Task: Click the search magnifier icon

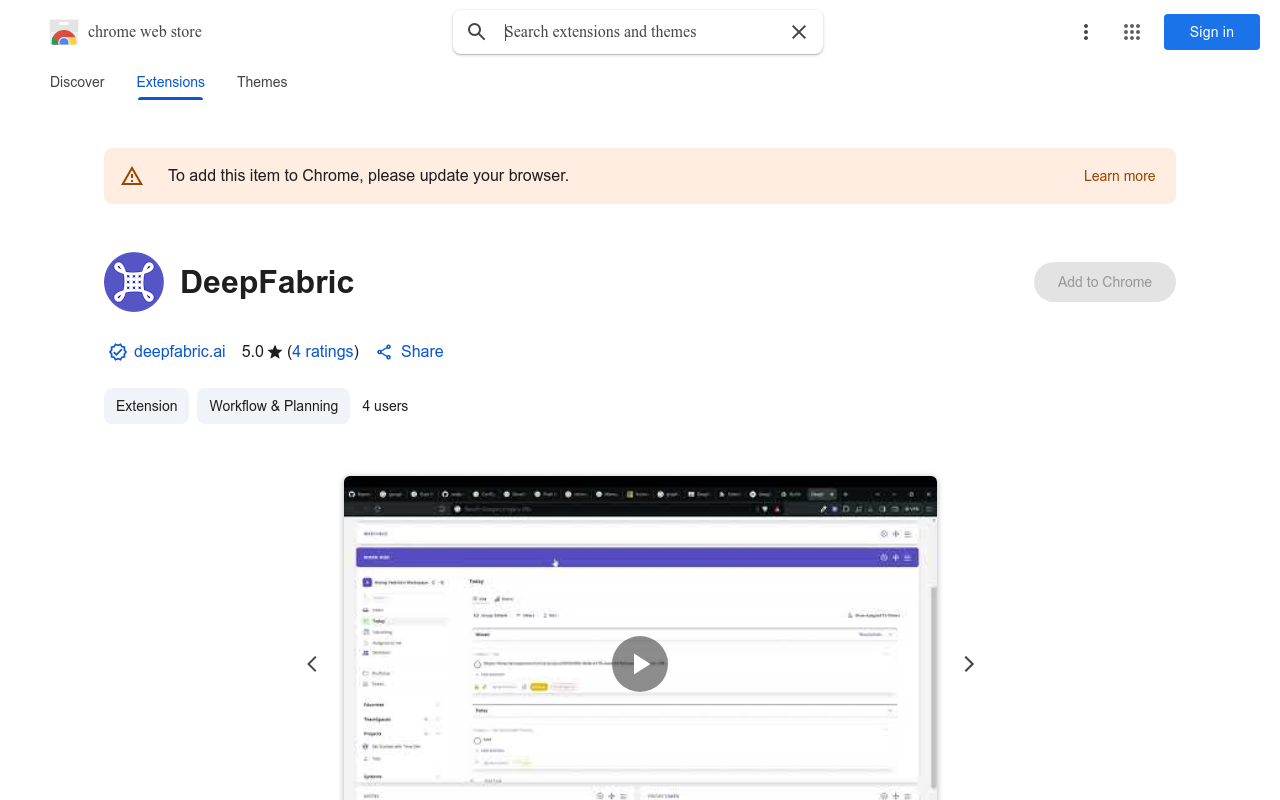Action: click(x=477, y=32)
